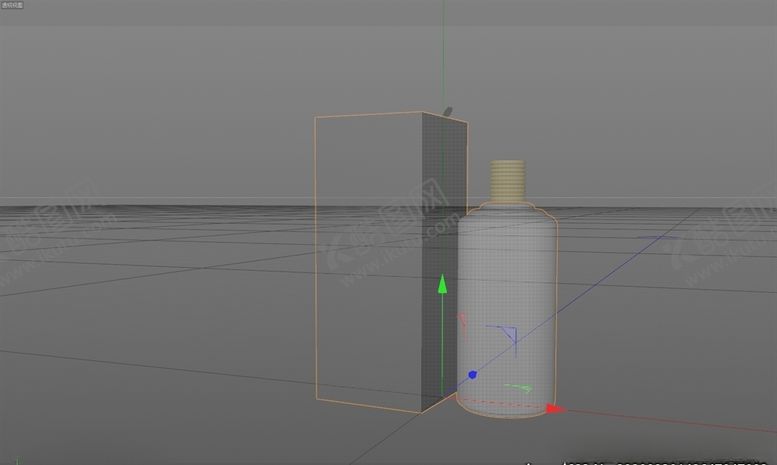Click the red X-axis move arrow
This screenshot has height=465, width=777.
pos(554,408)
